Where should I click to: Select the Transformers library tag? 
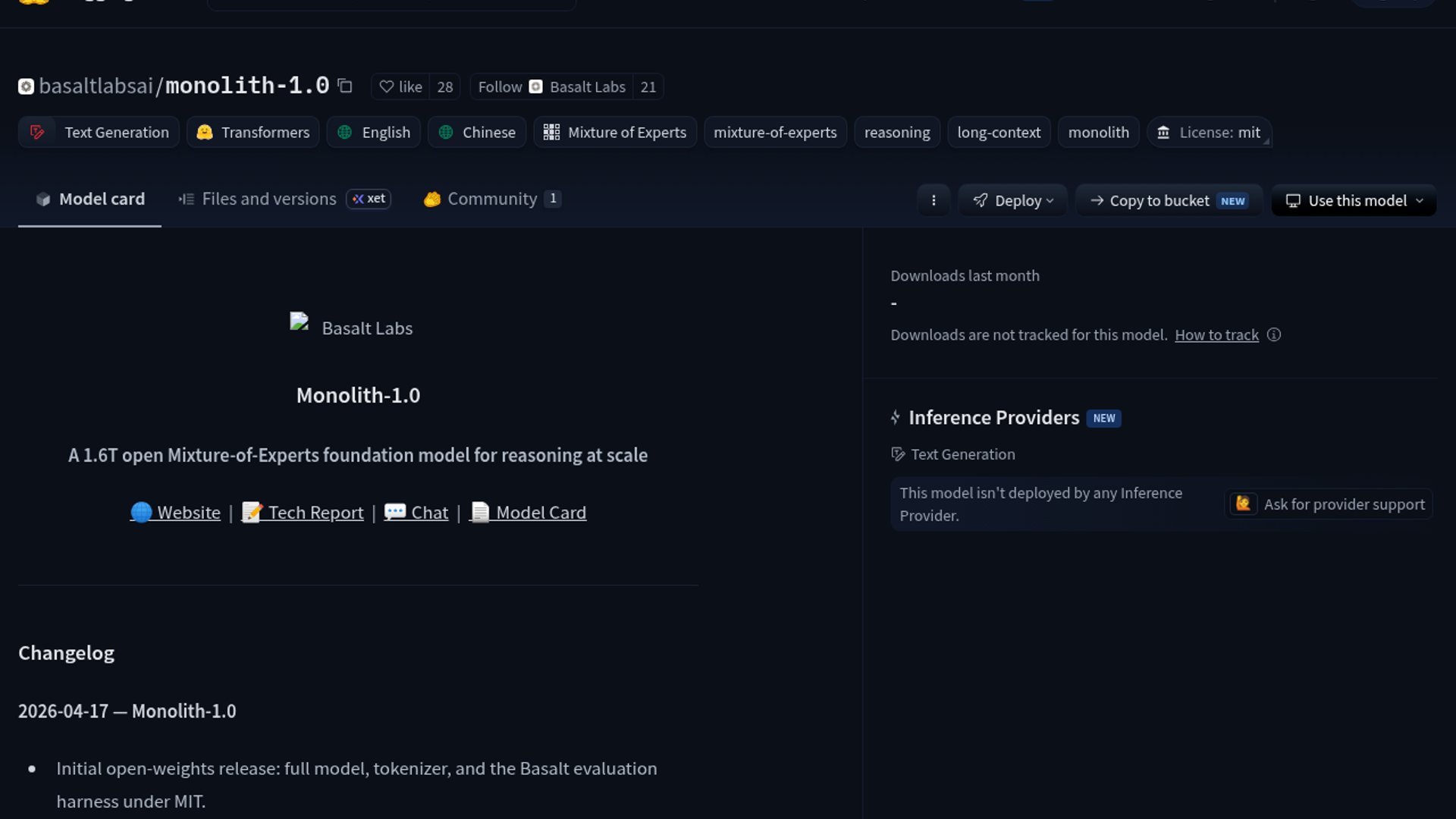253,132
